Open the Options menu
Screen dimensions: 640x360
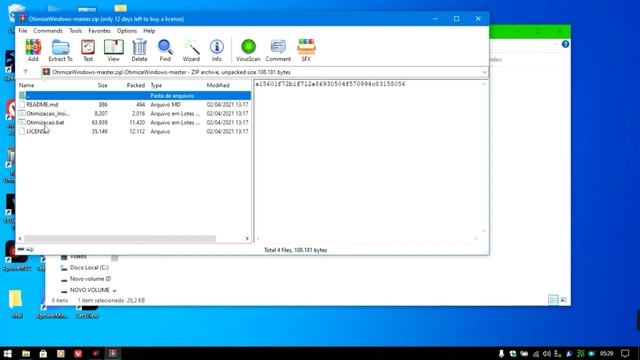(127, 31)
